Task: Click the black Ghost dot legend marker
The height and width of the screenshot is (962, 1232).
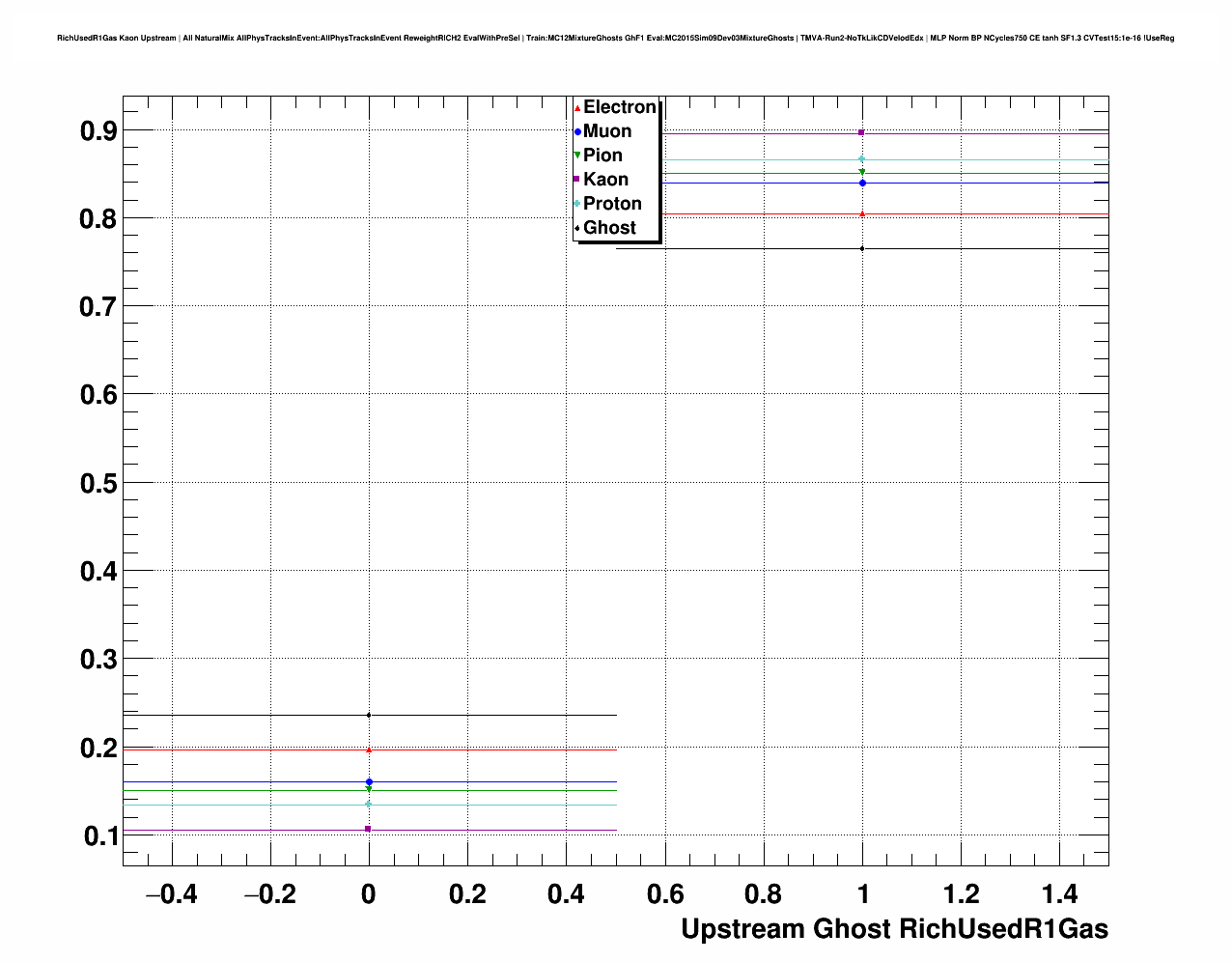Action: pyautogui.click(x=577, y=228)
